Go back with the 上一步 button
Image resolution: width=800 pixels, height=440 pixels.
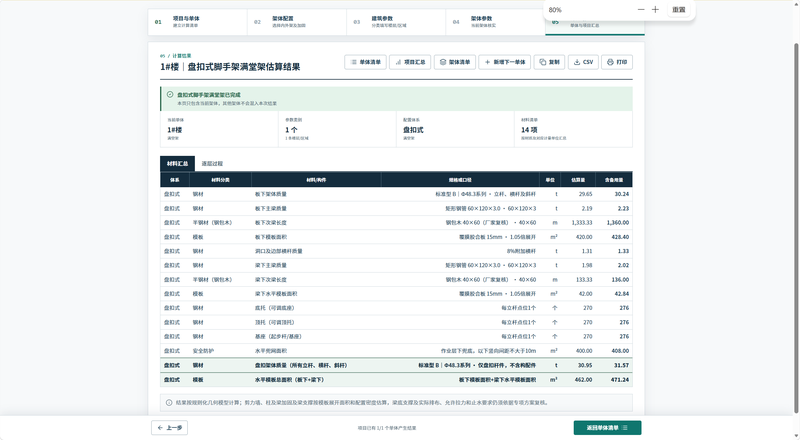[169, 428]
